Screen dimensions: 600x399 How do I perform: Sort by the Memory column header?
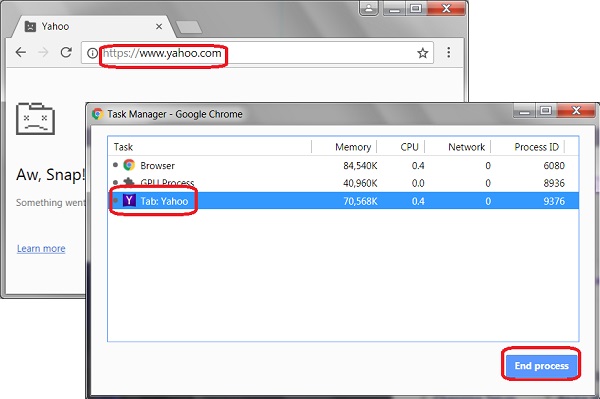(x=344, y=147)
